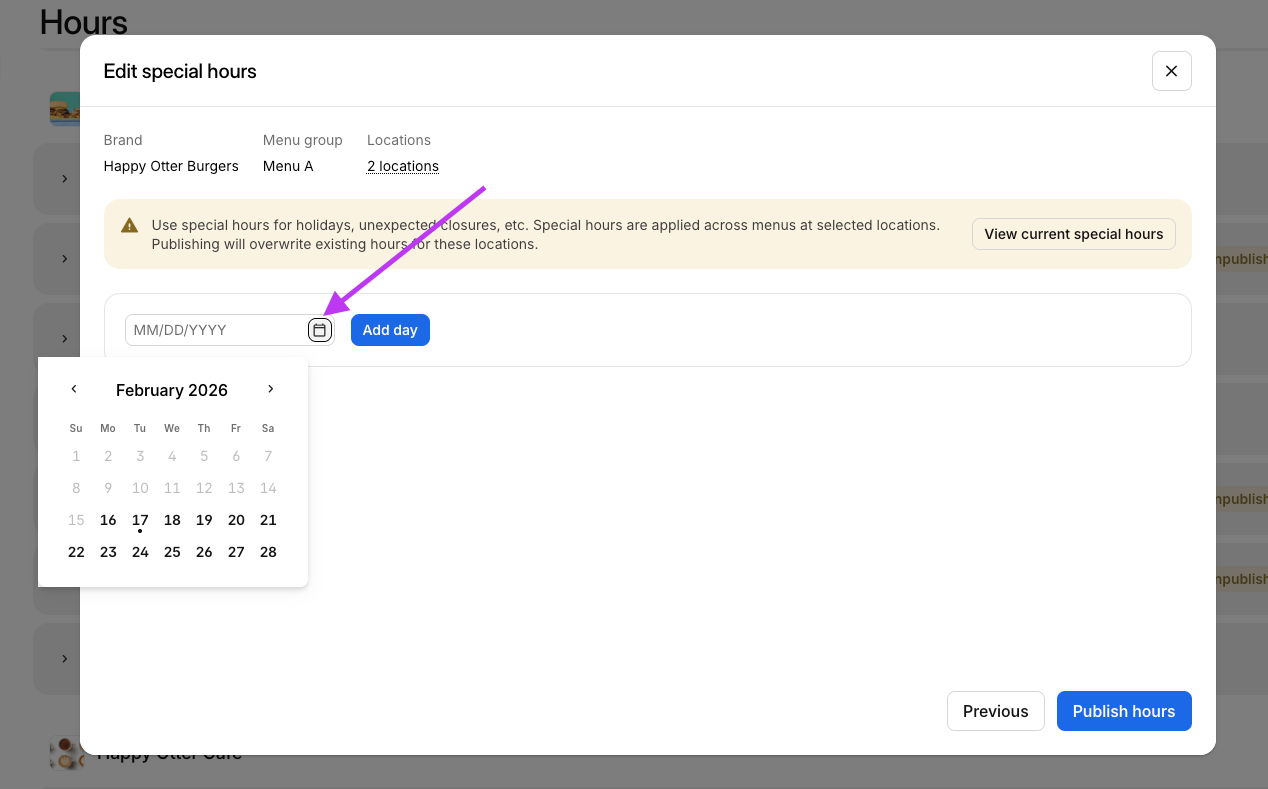Viewport: 1268px width, 789px height.
Task: Click the calendar icon in date field
Action: point(319,330)
